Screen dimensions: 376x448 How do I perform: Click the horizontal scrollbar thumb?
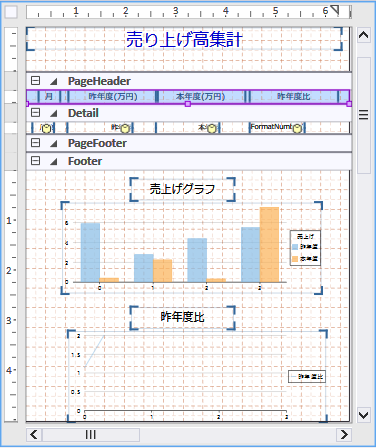click(x=91, y=435)
